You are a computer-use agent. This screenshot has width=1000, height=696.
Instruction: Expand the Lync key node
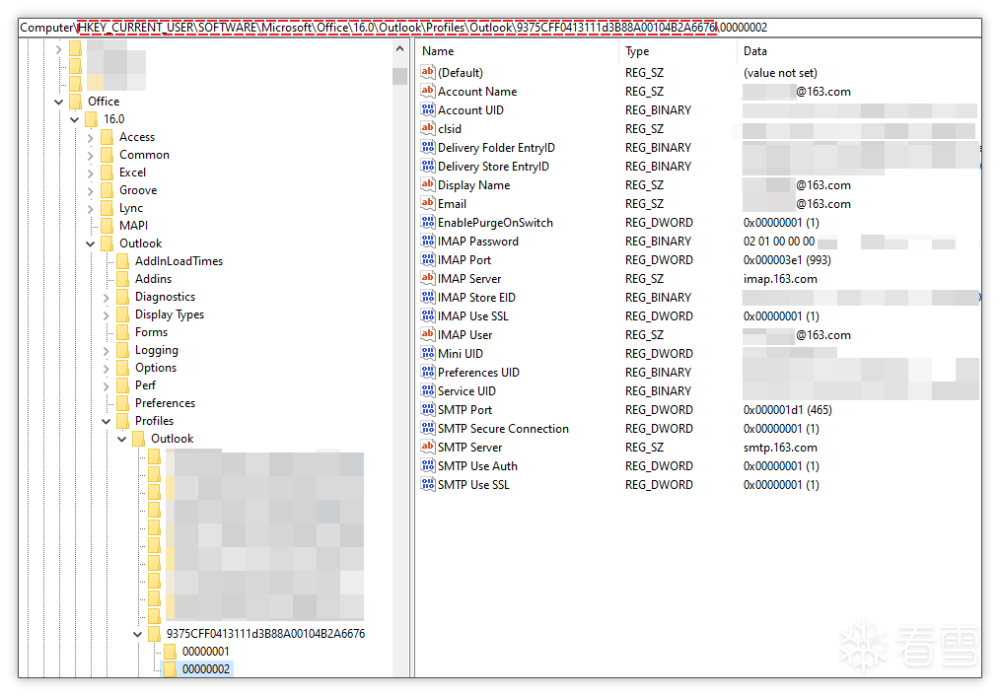(x=91, y=208)
